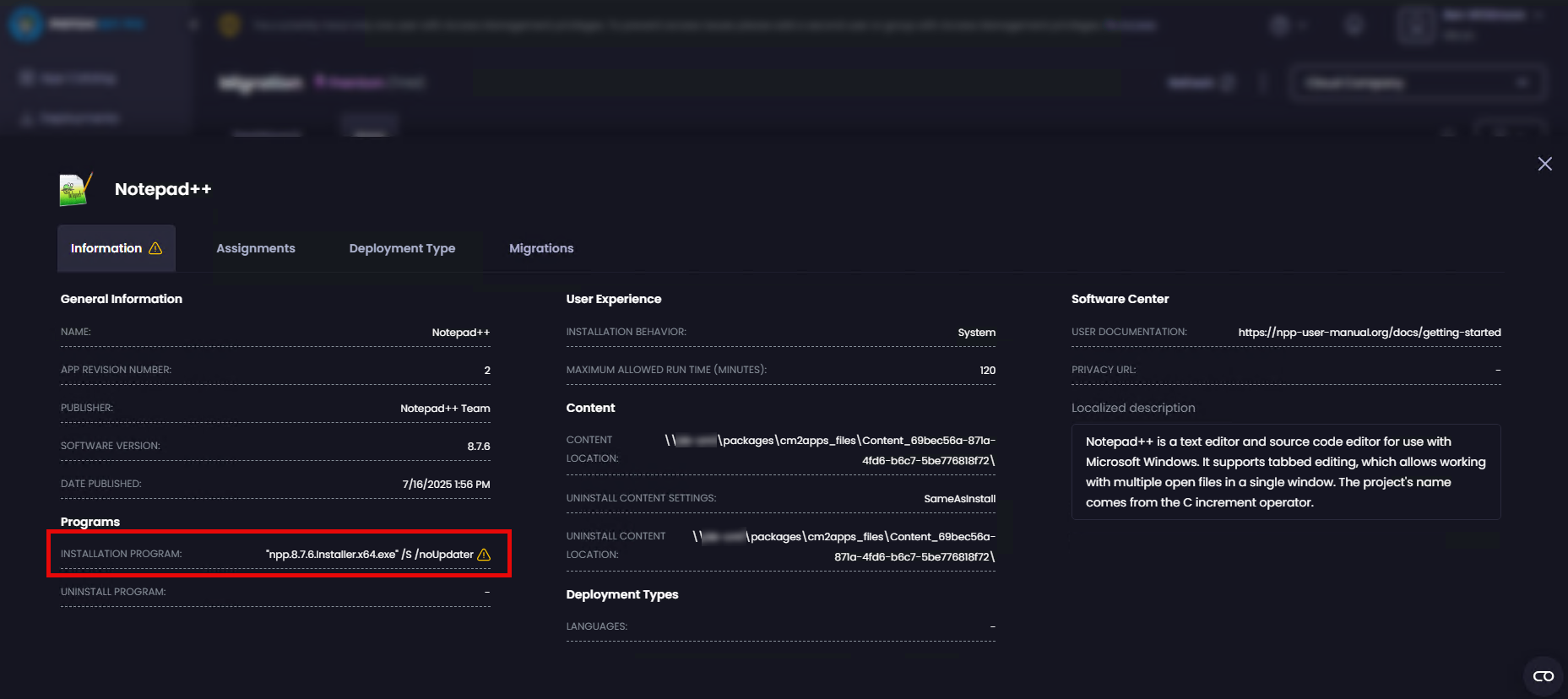
Task: Click the localized description text box
Action: 1286,472
